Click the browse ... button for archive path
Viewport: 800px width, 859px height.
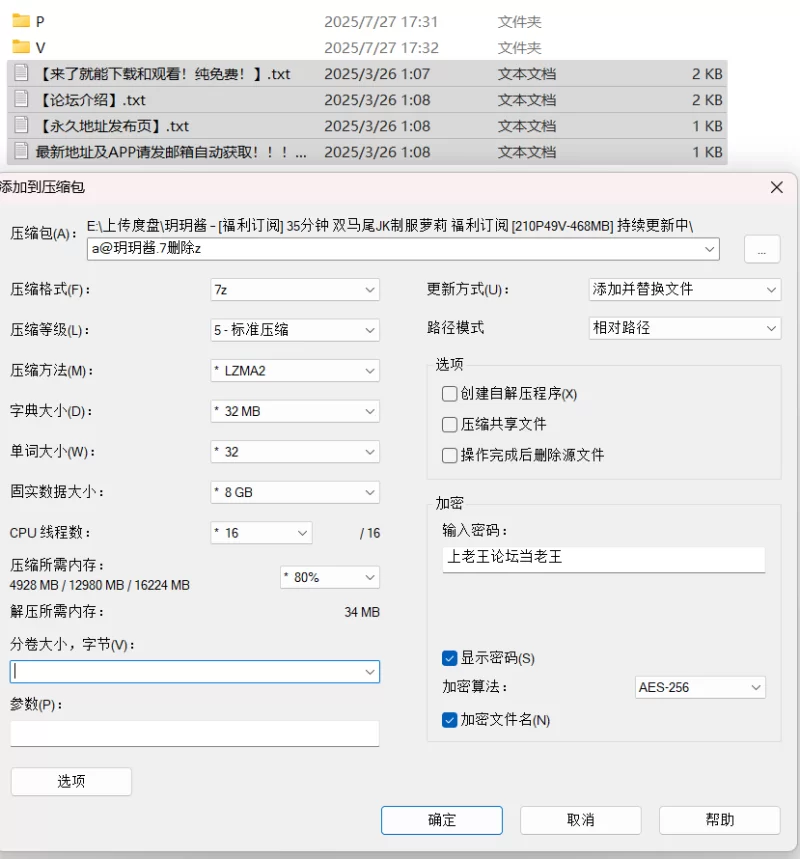tap(762, 249)
